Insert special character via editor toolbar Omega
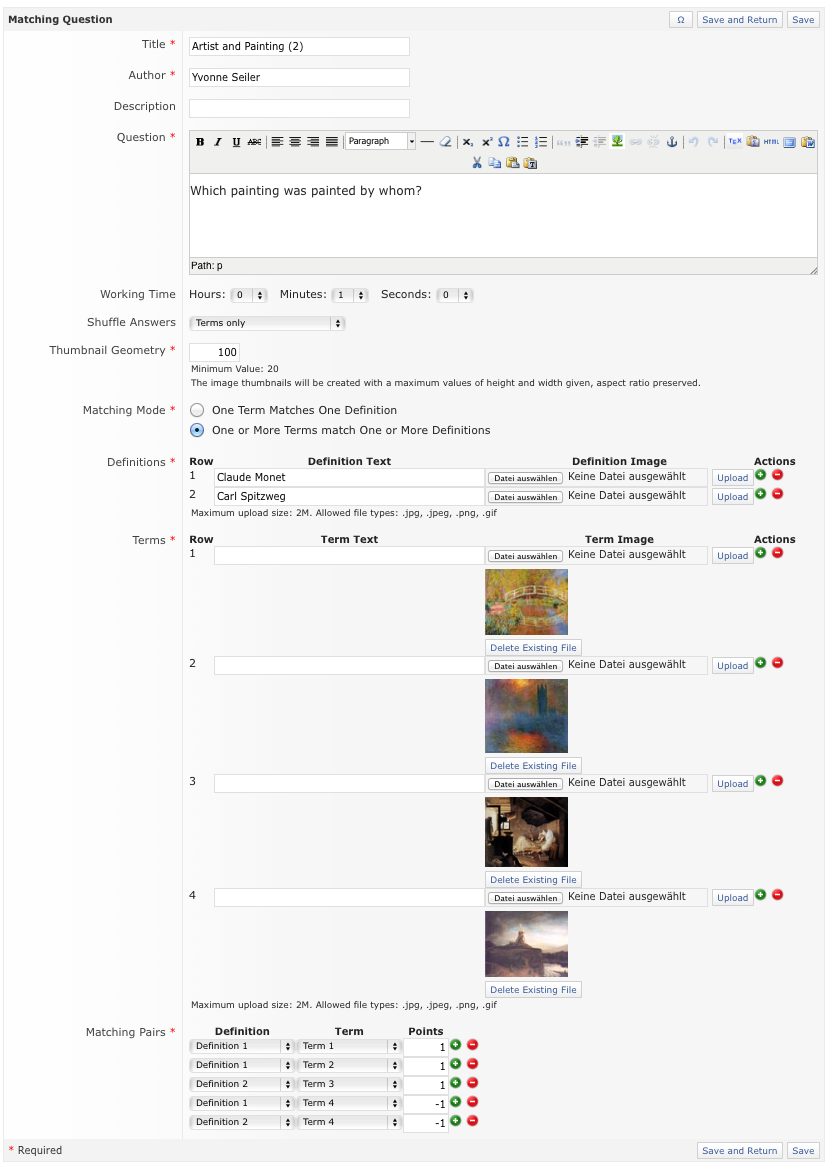This screenshot has width=835, height=1170. [504, 142]
